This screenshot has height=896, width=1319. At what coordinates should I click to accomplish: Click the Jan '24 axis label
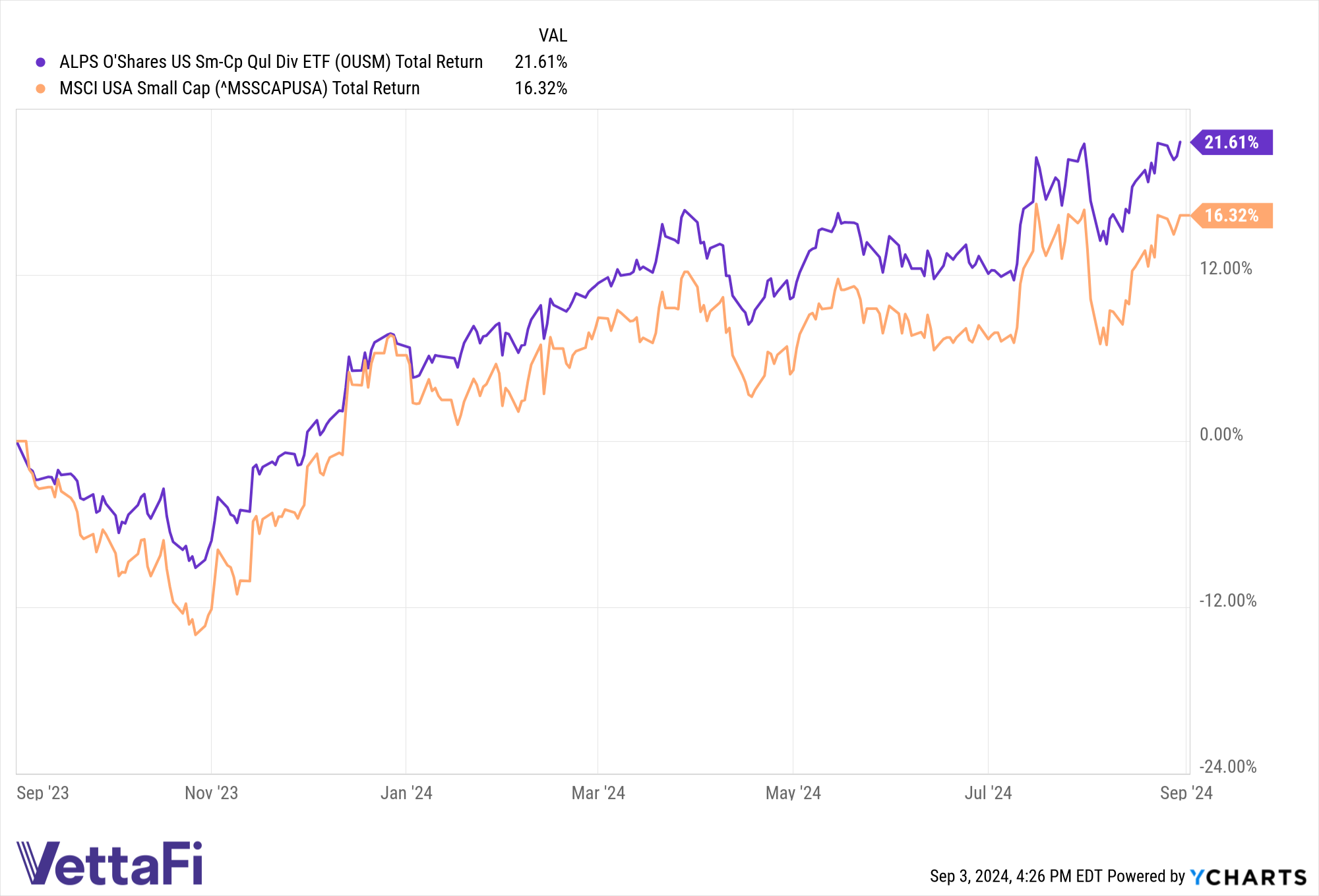pos(406,792)
